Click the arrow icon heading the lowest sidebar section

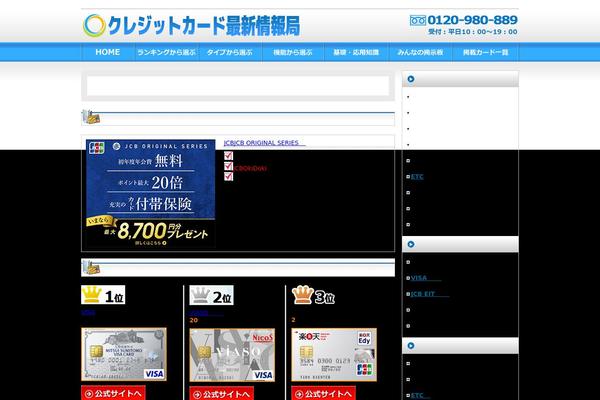coord(411,346)
